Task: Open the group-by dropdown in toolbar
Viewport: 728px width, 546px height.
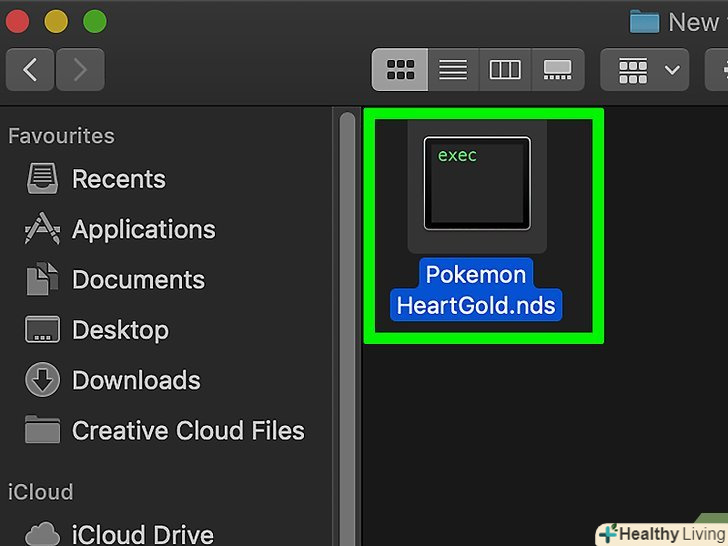Action: 644,70
